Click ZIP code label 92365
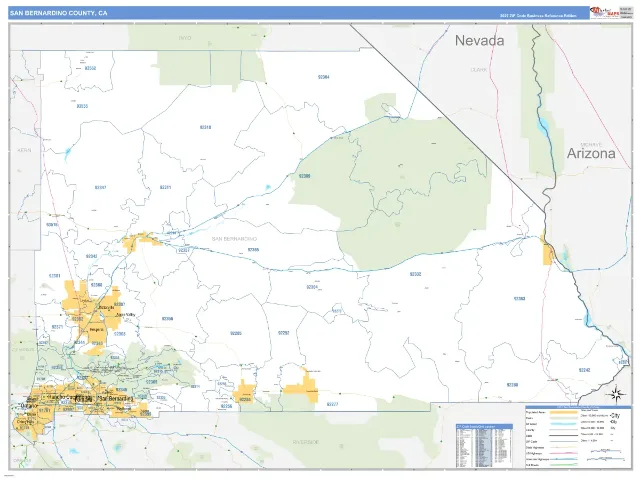Screen dimensions: 640x480 [253, 249]
